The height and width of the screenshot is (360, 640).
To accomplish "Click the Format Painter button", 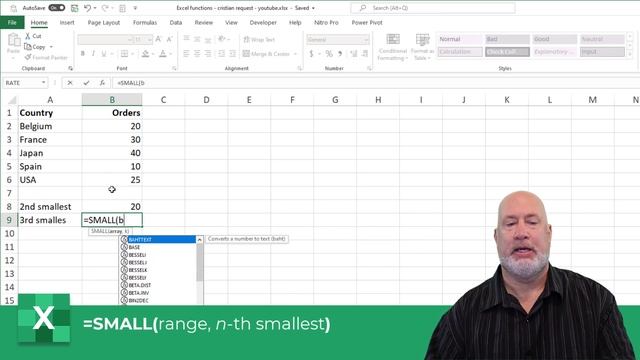I will tap(46, 58).
